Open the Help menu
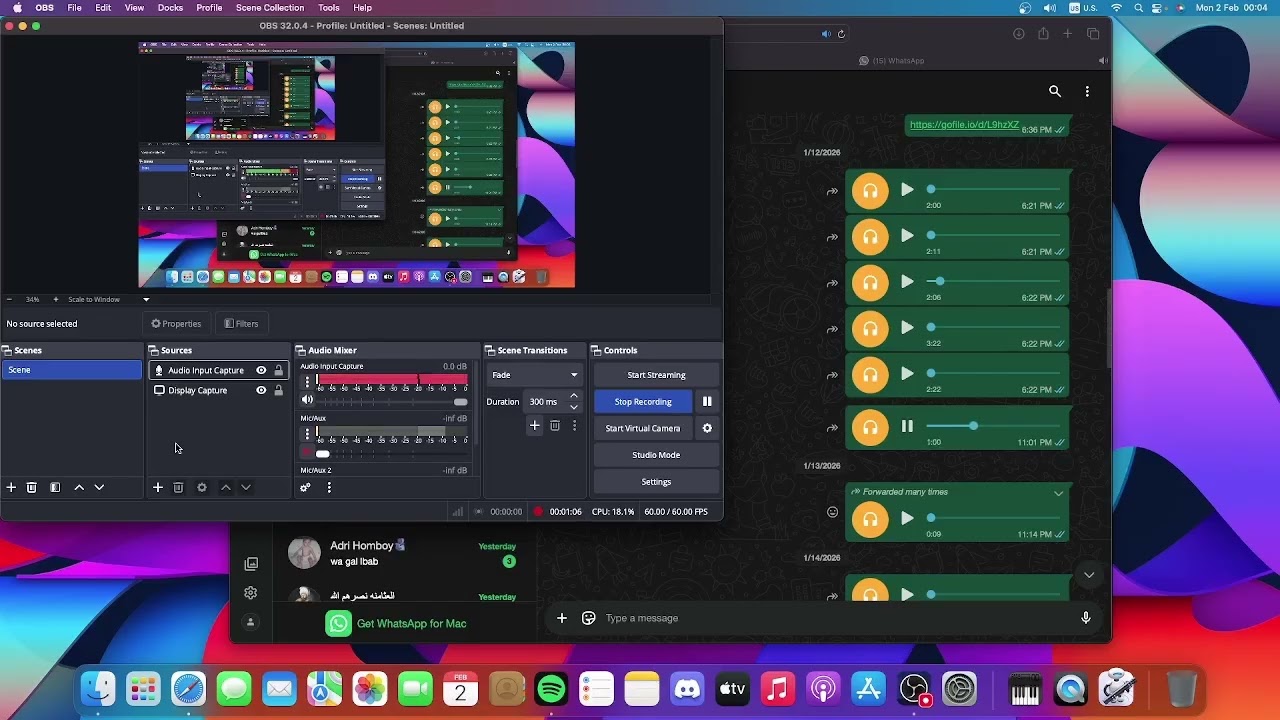1280x720 pixels. (363, 7)
